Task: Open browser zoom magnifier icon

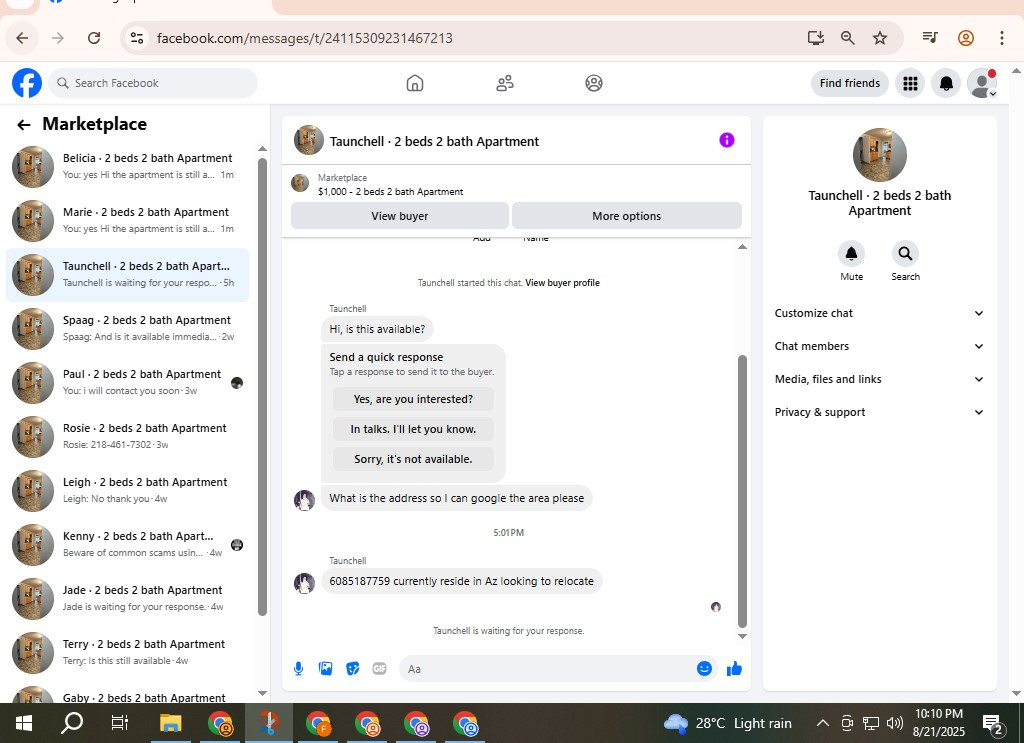Action: tap(848, 38)
